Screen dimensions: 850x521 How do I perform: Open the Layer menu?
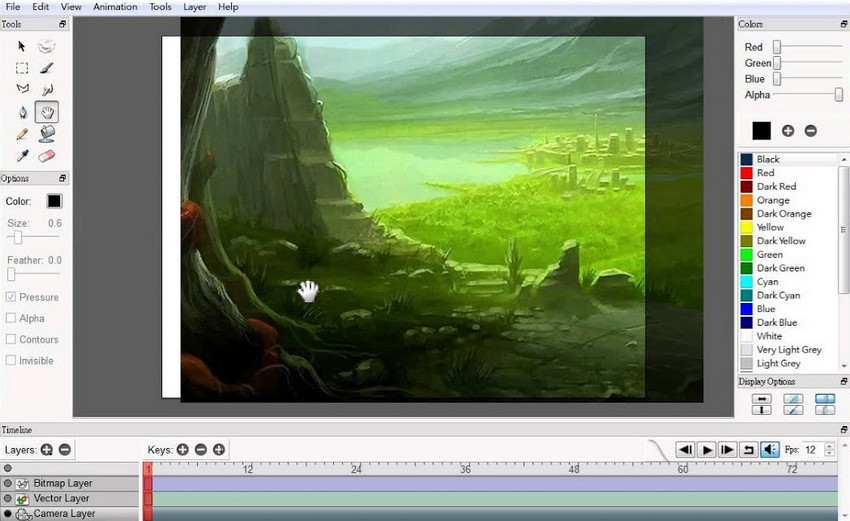195,7
